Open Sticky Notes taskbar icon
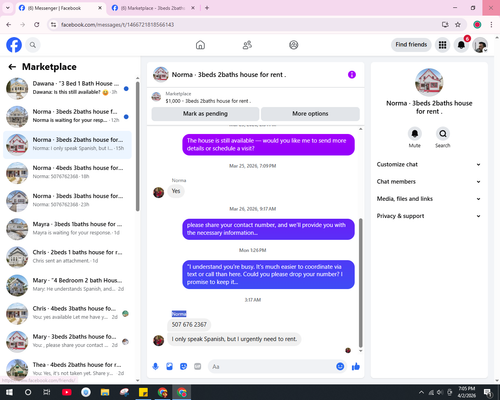This screenshot has height=400, width=500. coord(143,392)
